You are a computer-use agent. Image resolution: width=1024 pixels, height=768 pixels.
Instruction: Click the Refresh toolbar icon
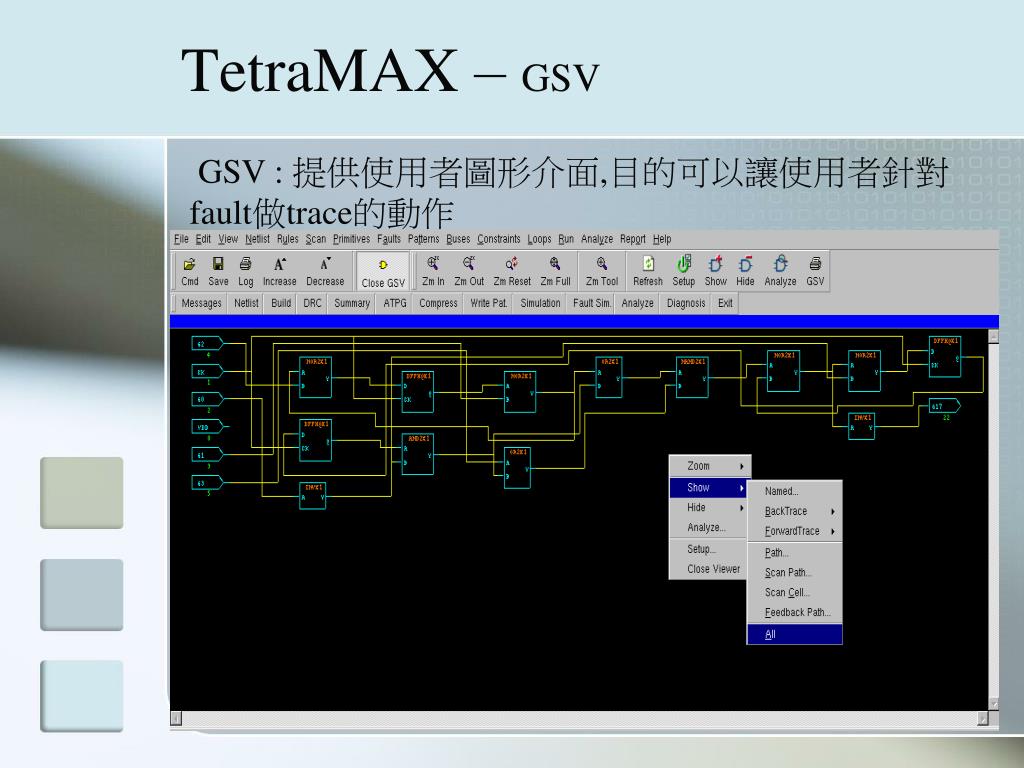click(x=648, y=271)
